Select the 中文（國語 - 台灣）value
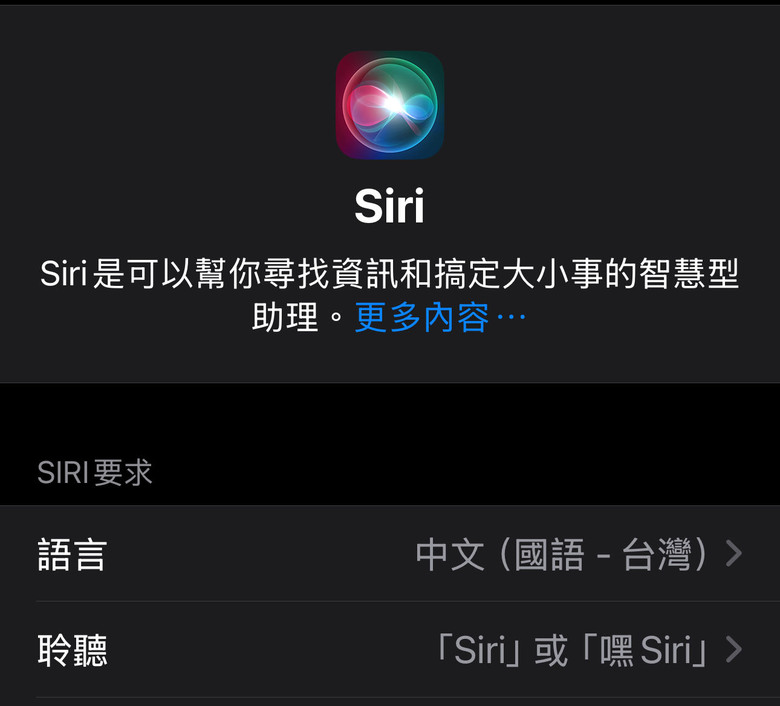The width and height of the screenshot is (780, 706). click(561, 554)
